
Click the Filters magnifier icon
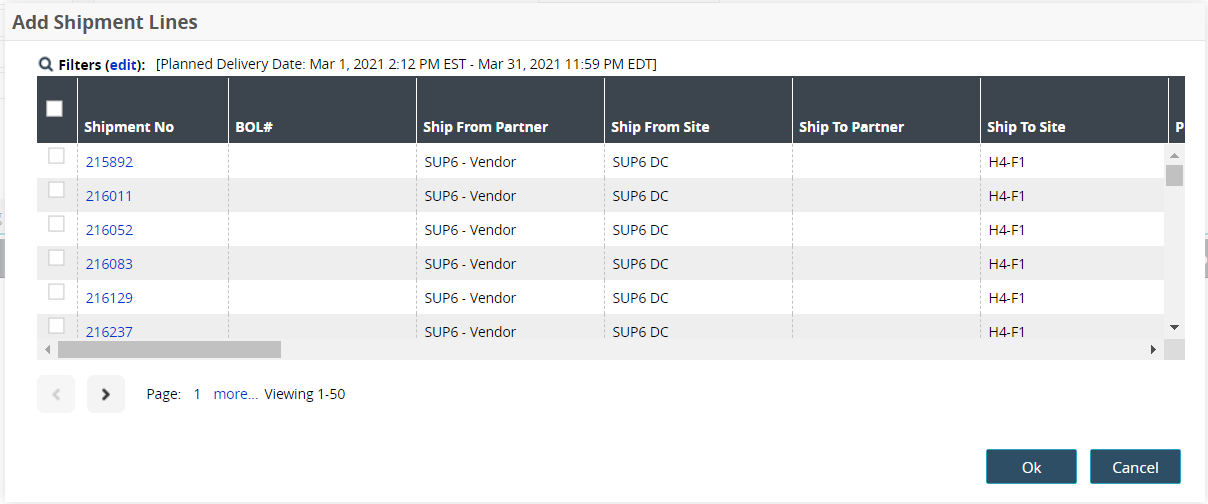[46, 65]
